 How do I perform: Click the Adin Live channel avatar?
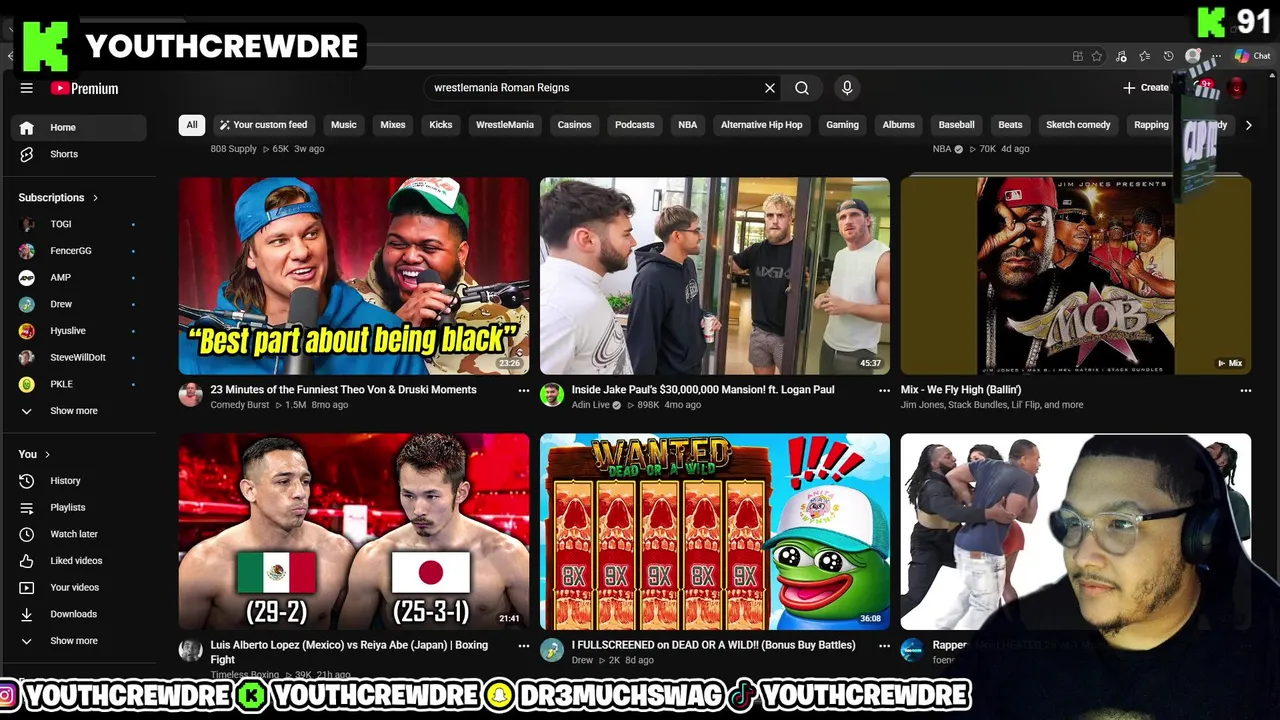pos(552,395)
